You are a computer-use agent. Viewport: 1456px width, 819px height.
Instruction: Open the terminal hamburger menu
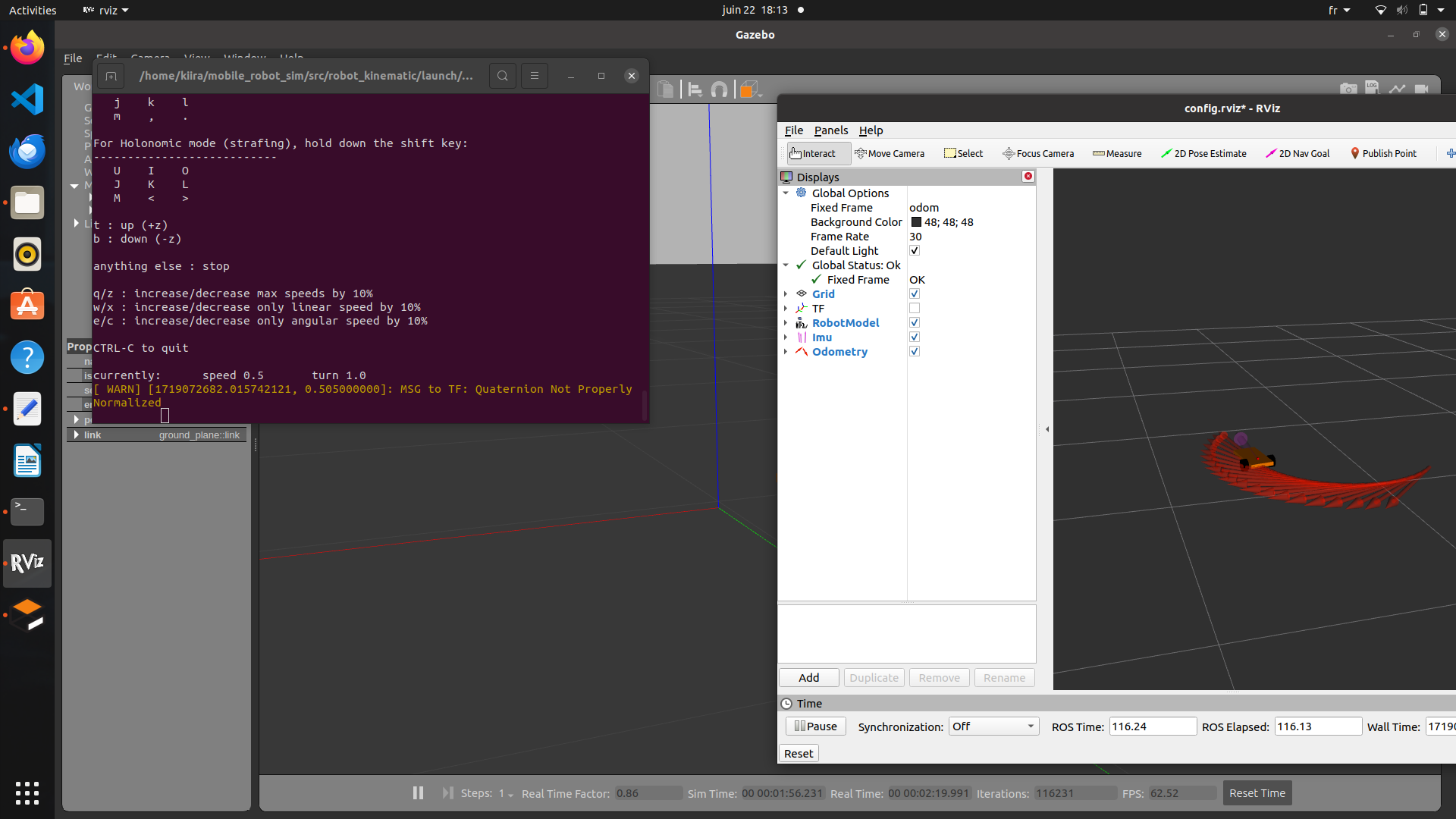click(x=535, y=76)
